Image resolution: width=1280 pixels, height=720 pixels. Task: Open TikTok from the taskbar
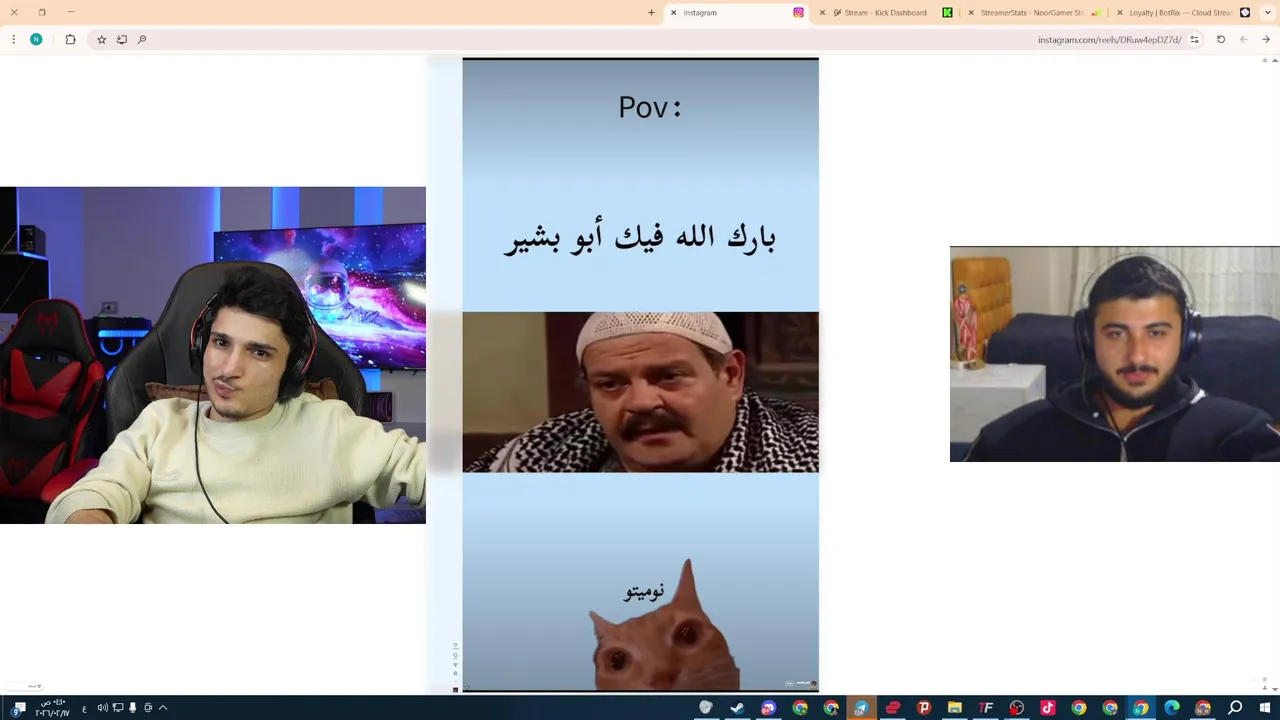click(x=1048, y=708)
